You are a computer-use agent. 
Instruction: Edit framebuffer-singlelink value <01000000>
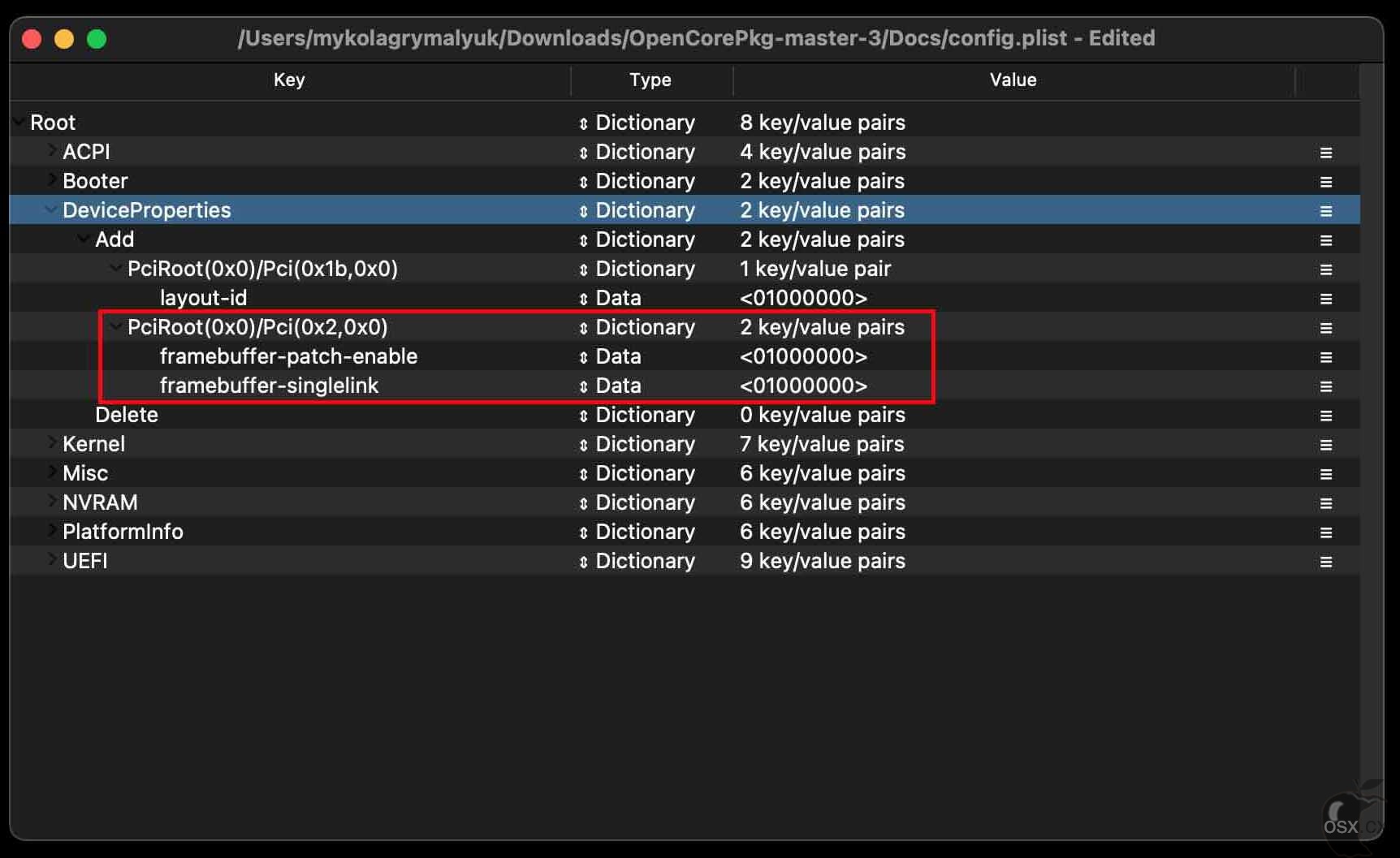click(803, 386)
